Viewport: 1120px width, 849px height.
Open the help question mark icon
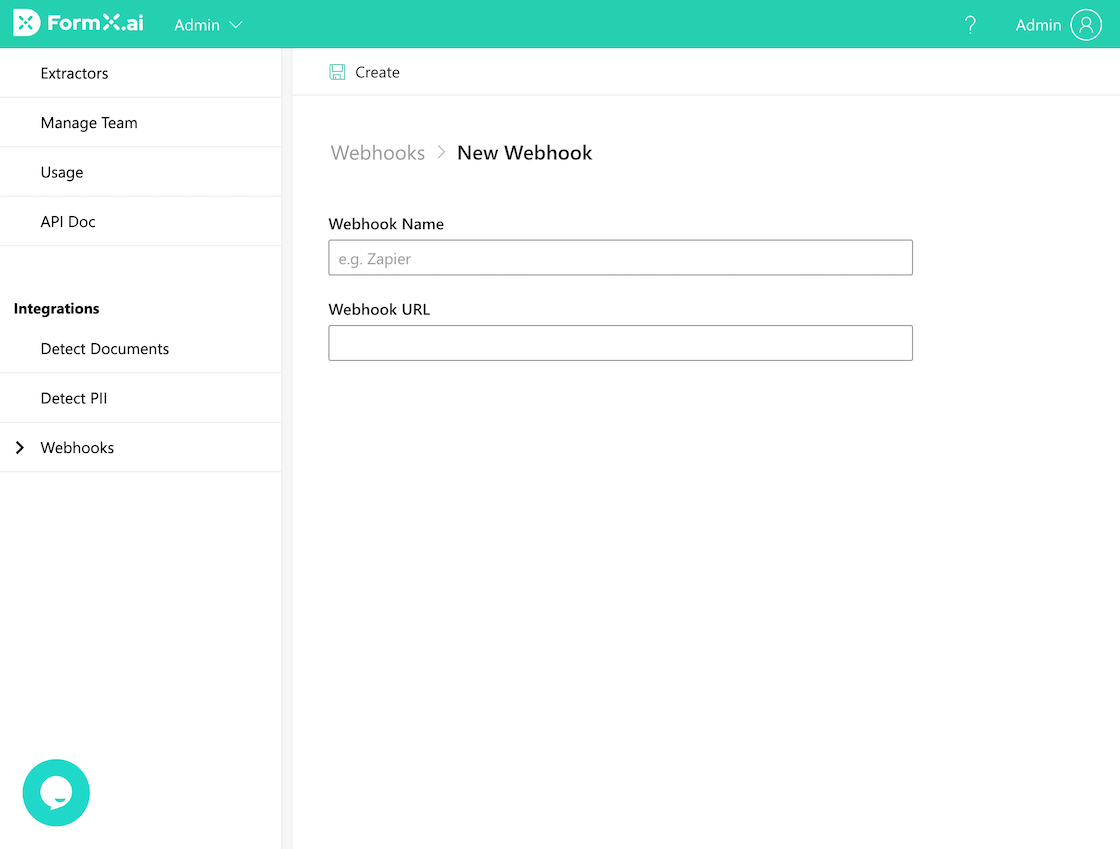pos(969,25)
